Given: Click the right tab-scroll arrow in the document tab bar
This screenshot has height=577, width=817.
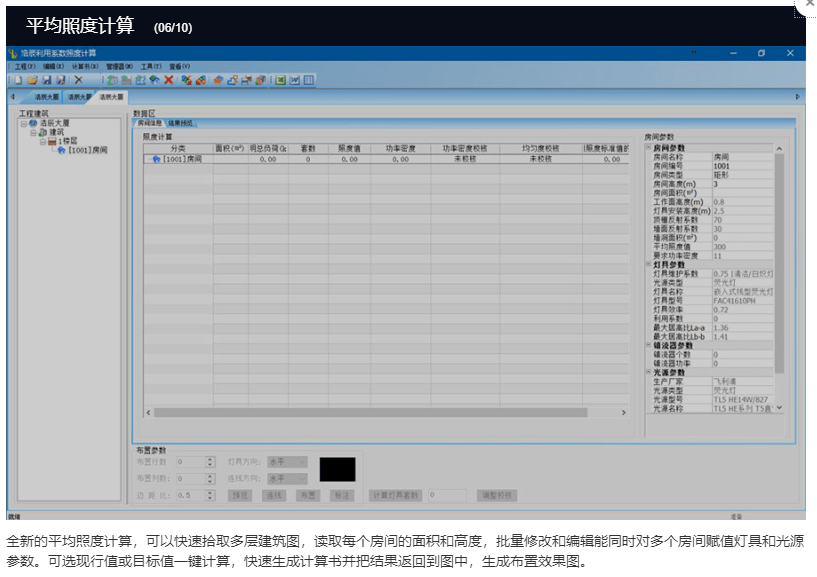Looking at the screenshot, I should coord(797,97).
